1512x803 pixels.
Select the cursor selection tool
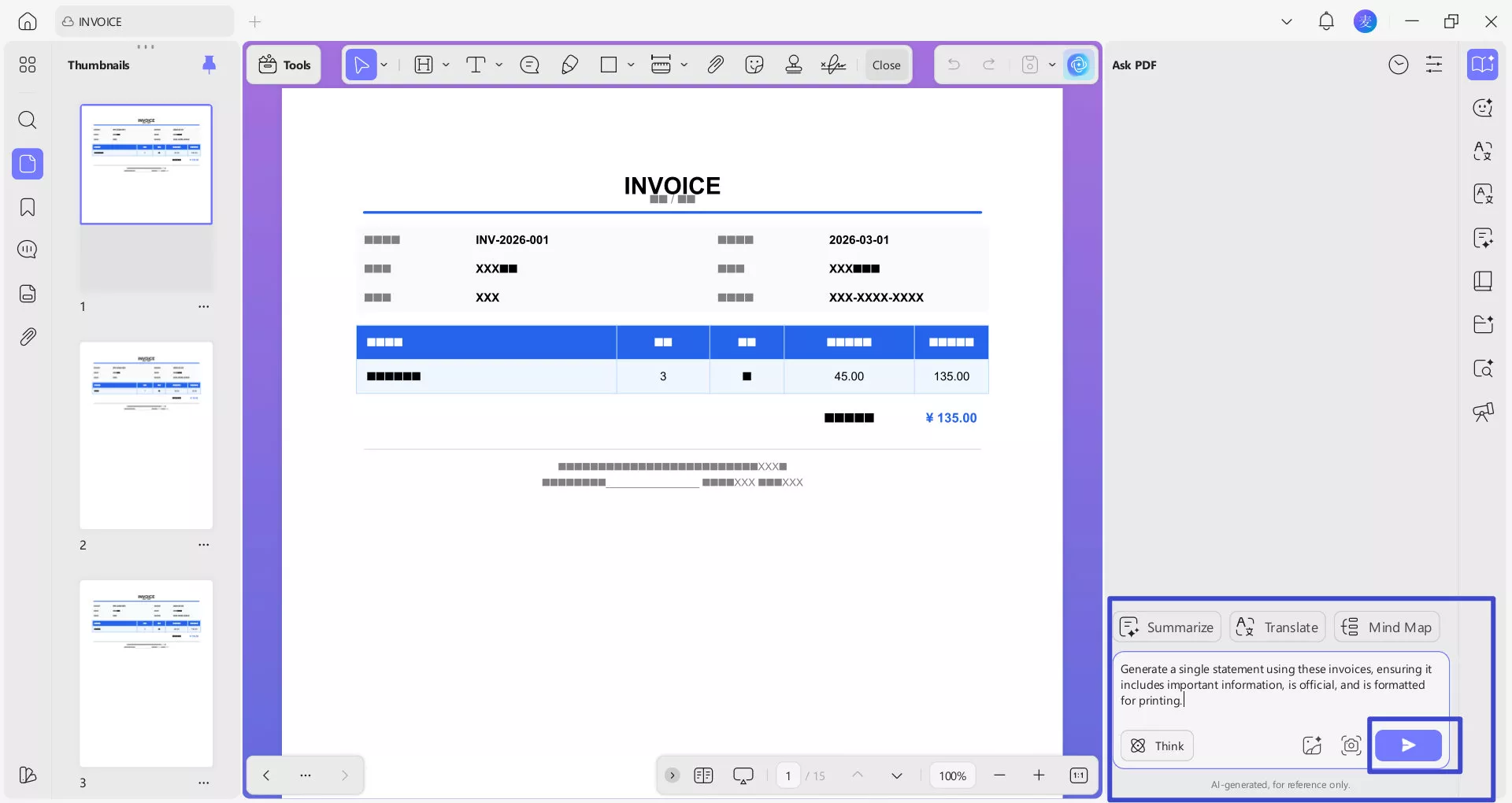click(361, 65)
